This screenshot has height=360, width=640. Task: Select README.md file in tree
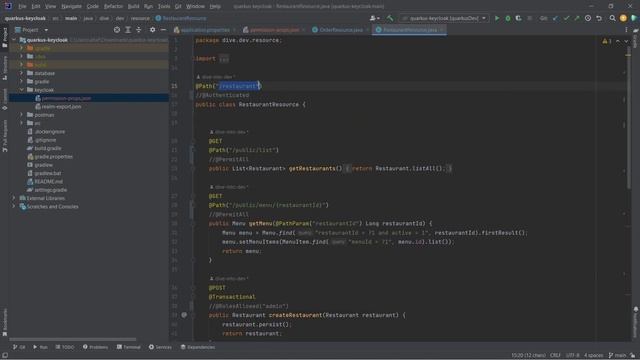tap(49, 182)
